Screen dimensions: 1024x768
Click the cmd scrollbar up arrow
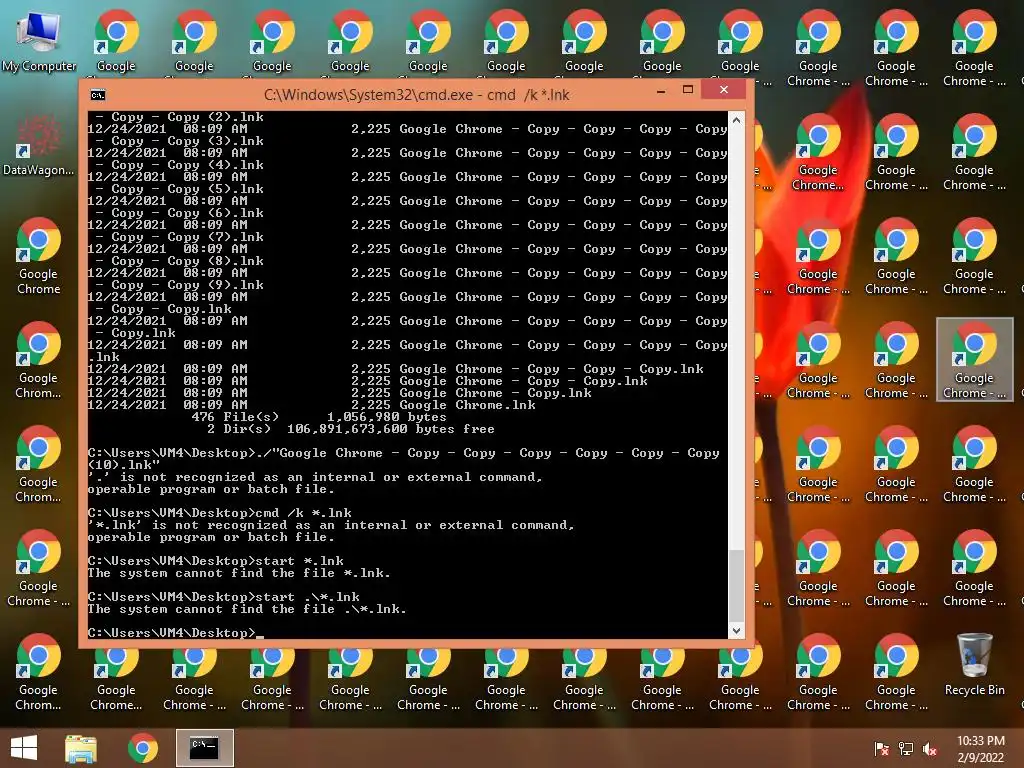pos(736,120)
